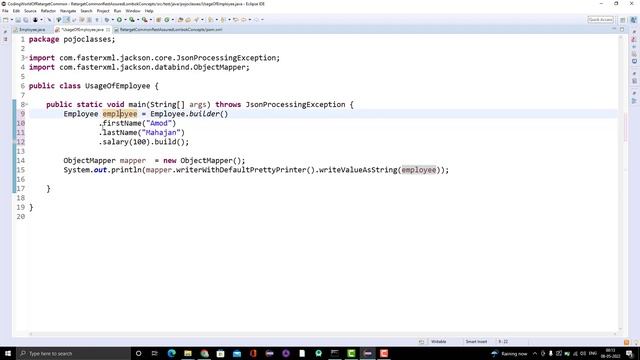
Task: Click the Run External Tools icon
Action: 145,20
